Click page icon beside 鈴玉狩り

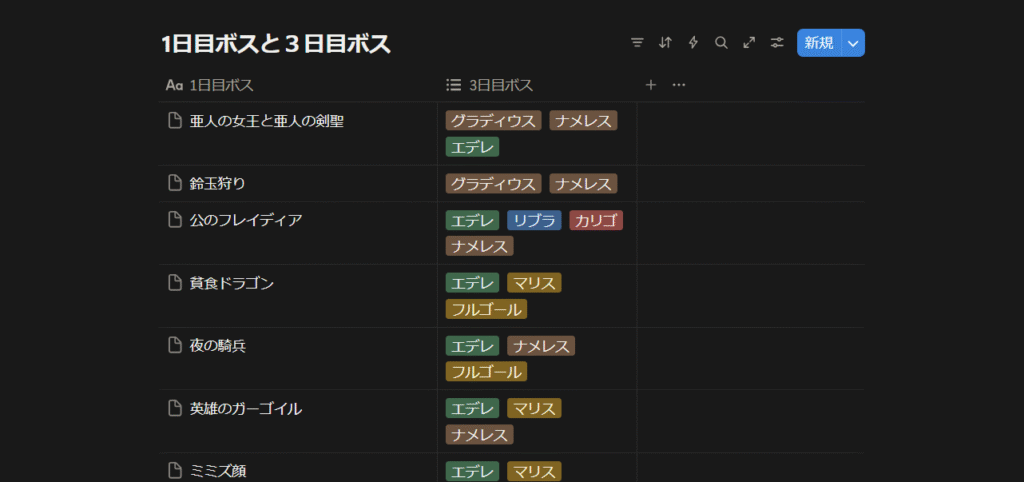coord(175,183)
